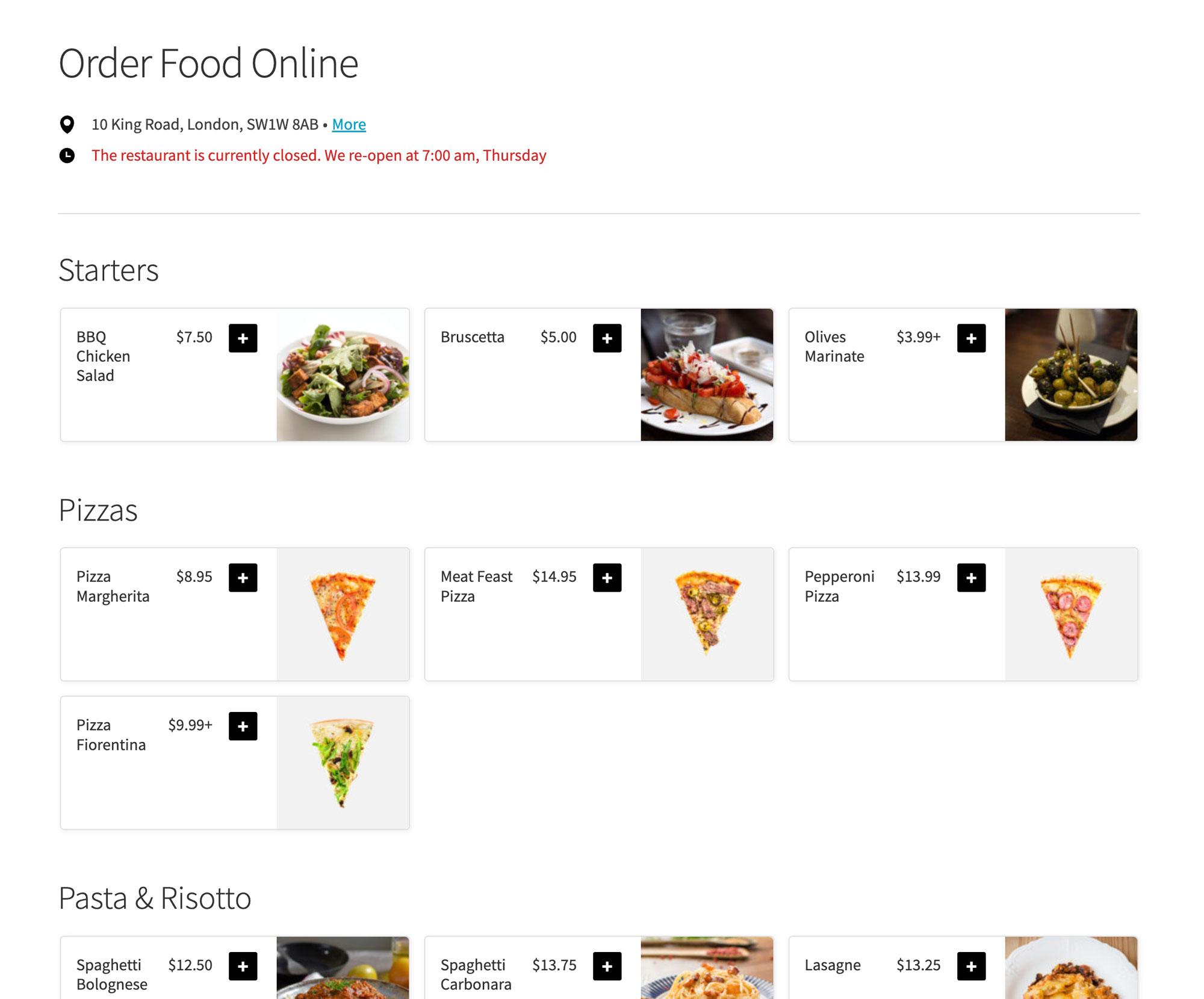This screenshot has height=999, width=1204.
Task: Open the BBQ Chicken Salad photo
Action: coord(343,375)
